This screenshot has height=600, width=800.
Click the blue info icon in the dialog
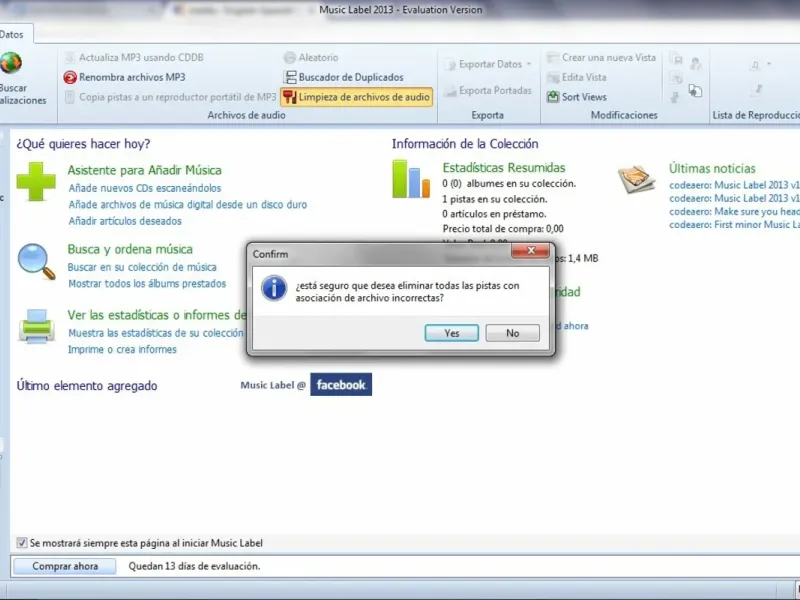pyautogui.click(x=274, y=288)
